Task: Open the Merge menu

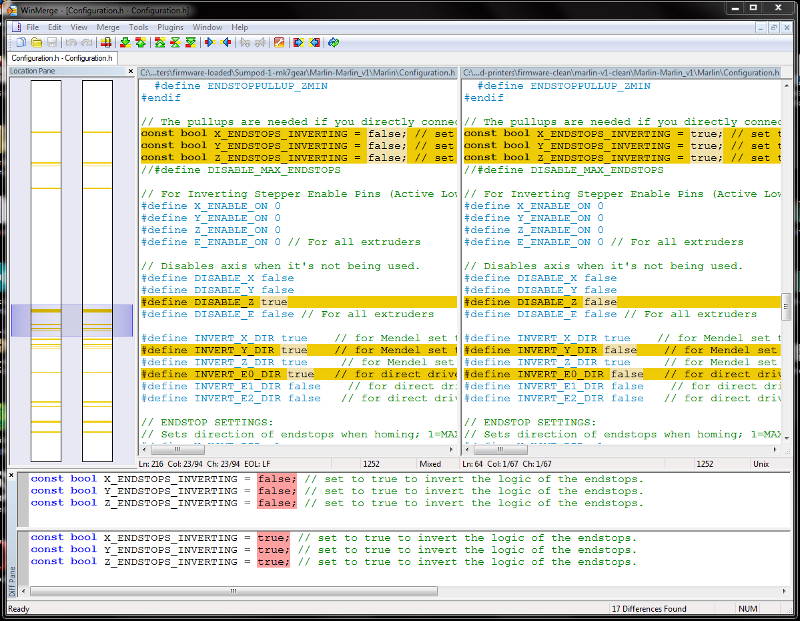Action: (108, 28)
